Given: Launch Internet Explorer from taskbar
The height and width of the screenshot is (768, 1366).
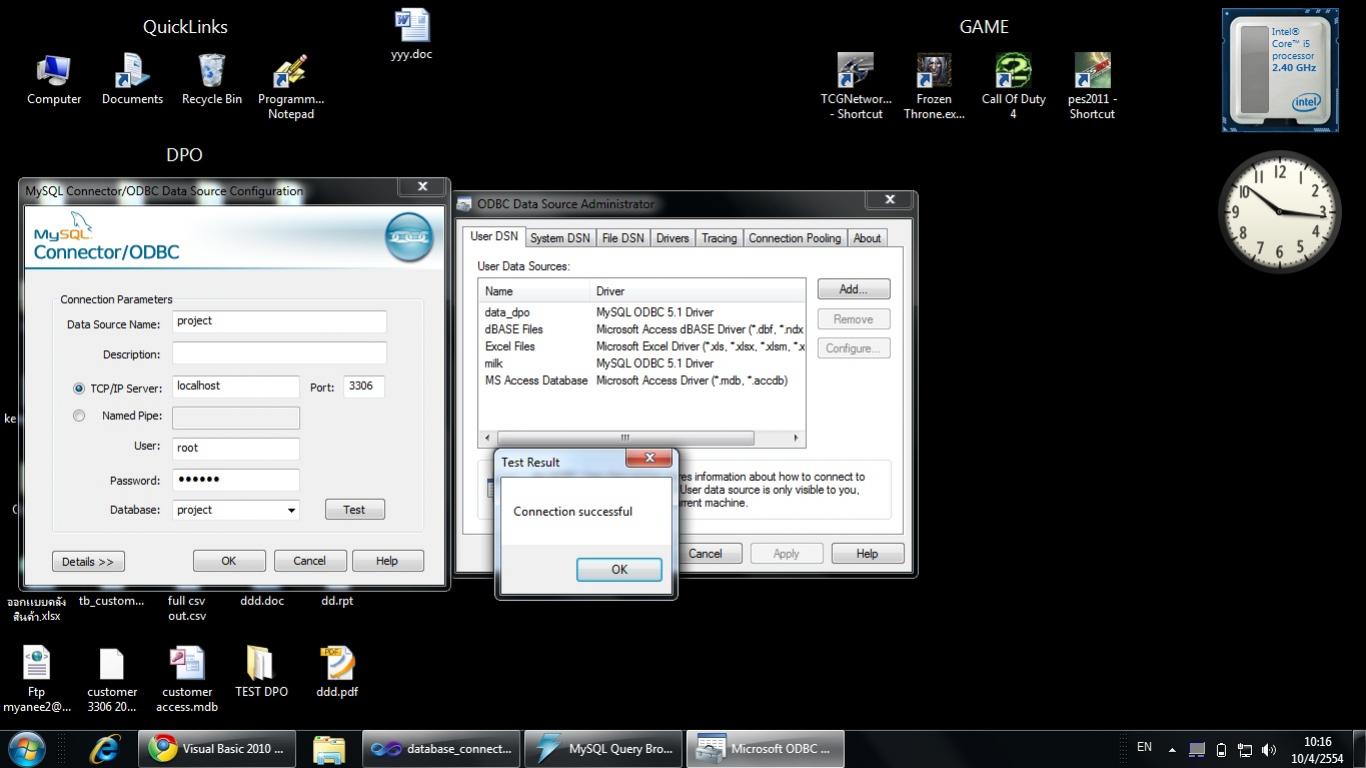Looking at the screenshot, I should coord(104,748).
